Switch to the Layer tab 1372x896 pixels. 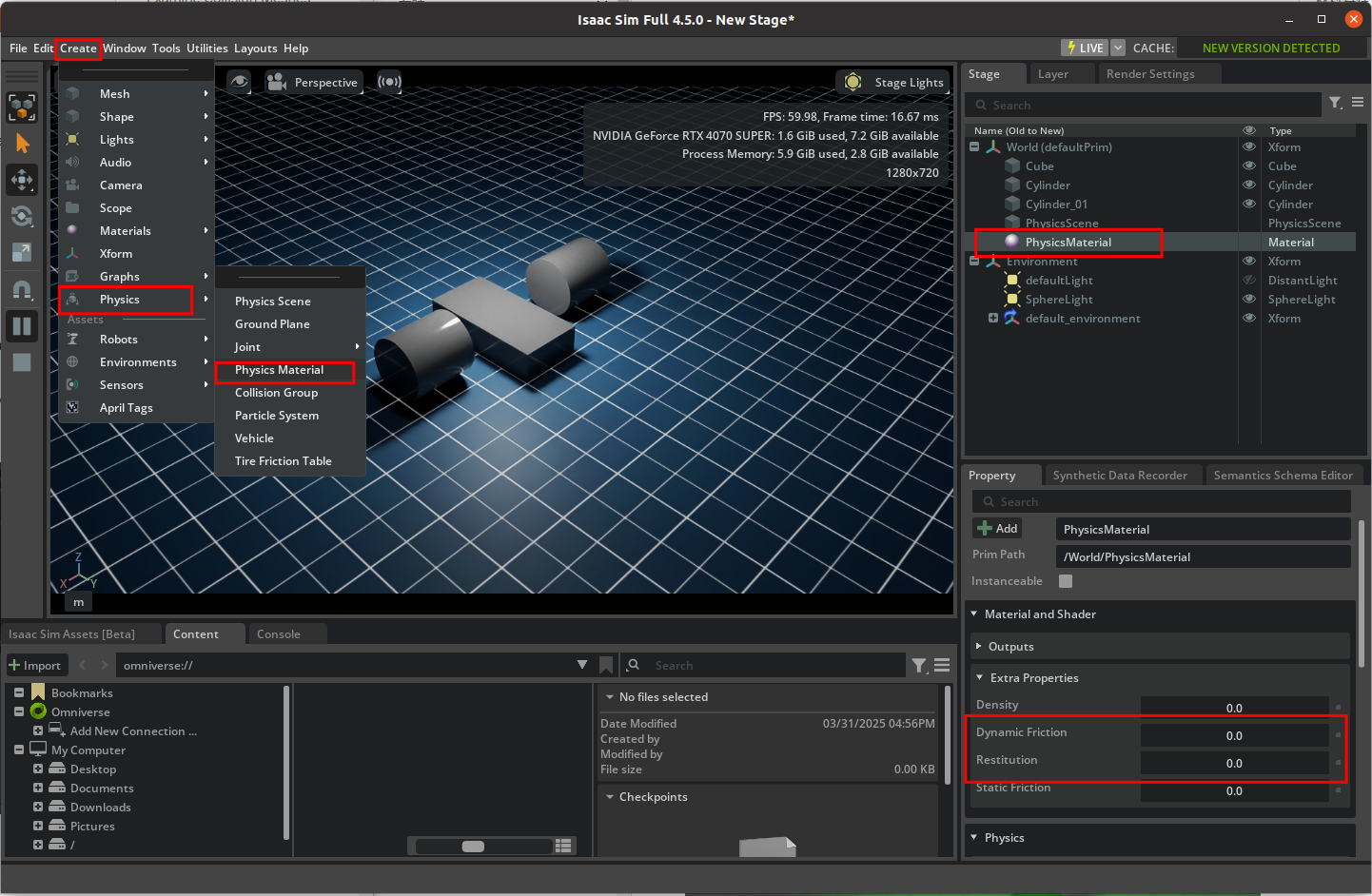point(1052,74)
